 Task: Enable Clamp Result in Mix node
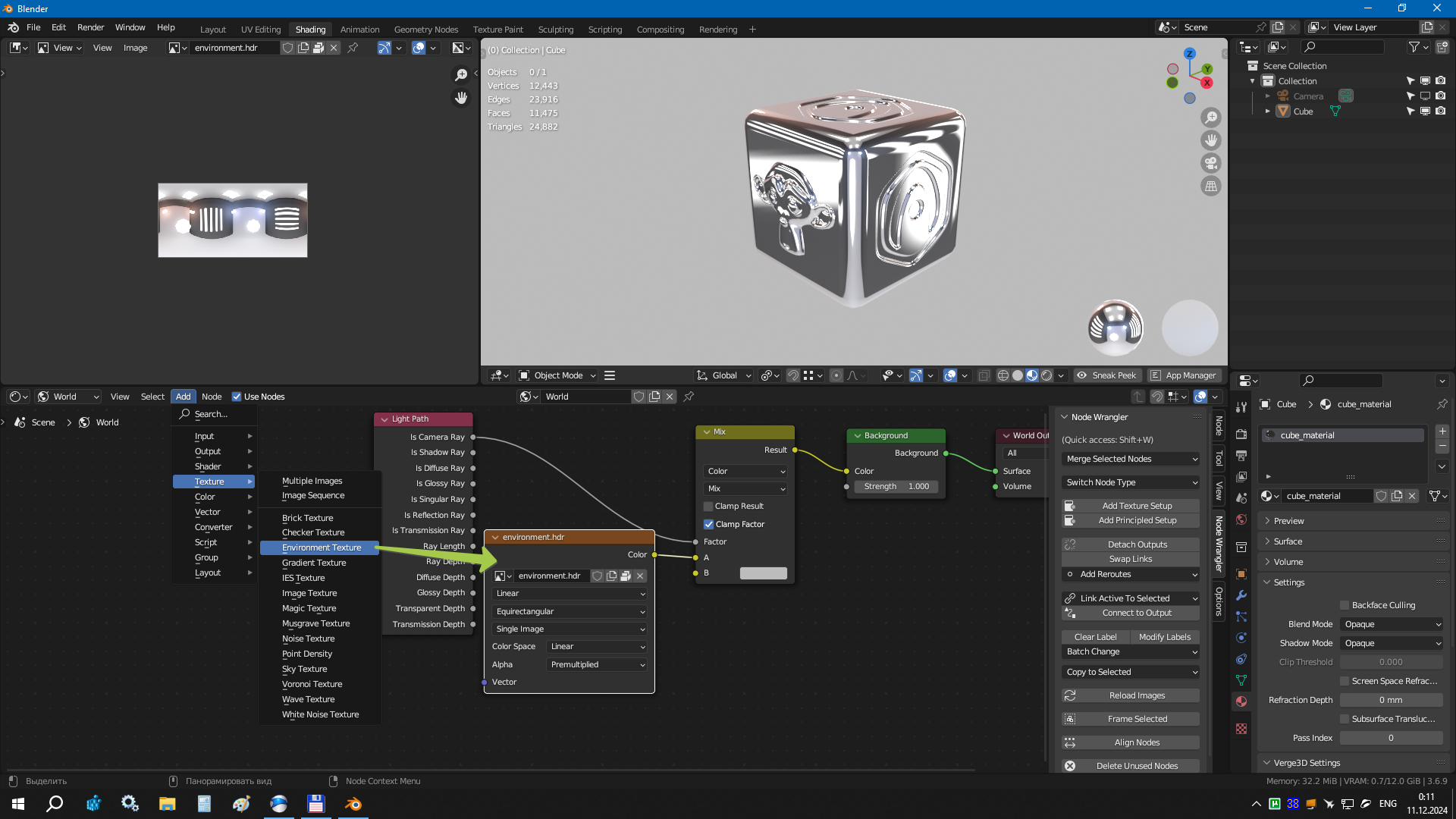point(708,507)
